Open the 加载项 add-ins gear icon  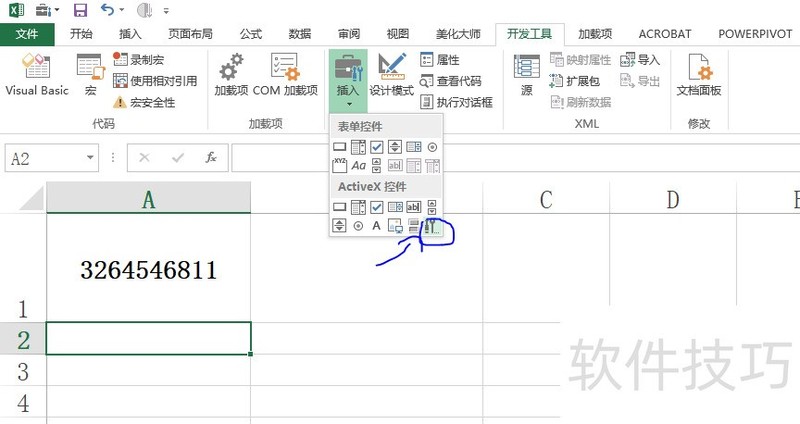(x=231, y=75)
